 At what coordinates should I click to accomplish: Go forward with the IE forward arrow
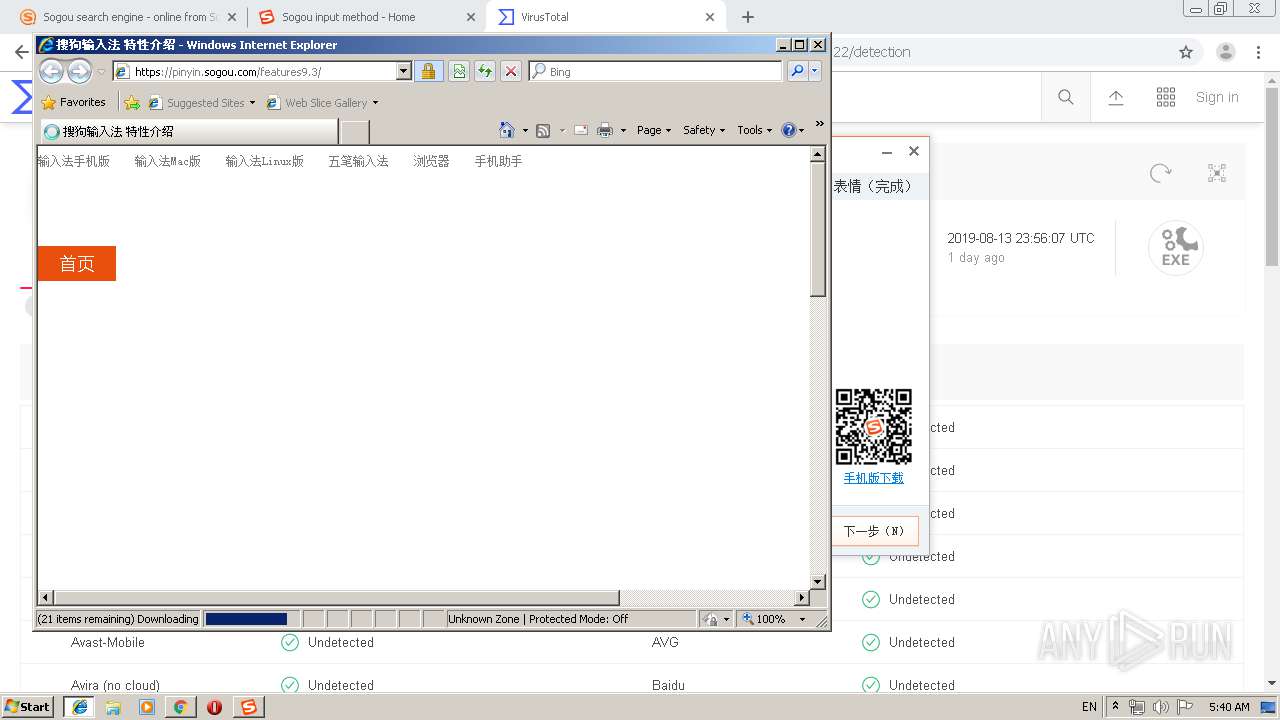(x=79, y=71)
